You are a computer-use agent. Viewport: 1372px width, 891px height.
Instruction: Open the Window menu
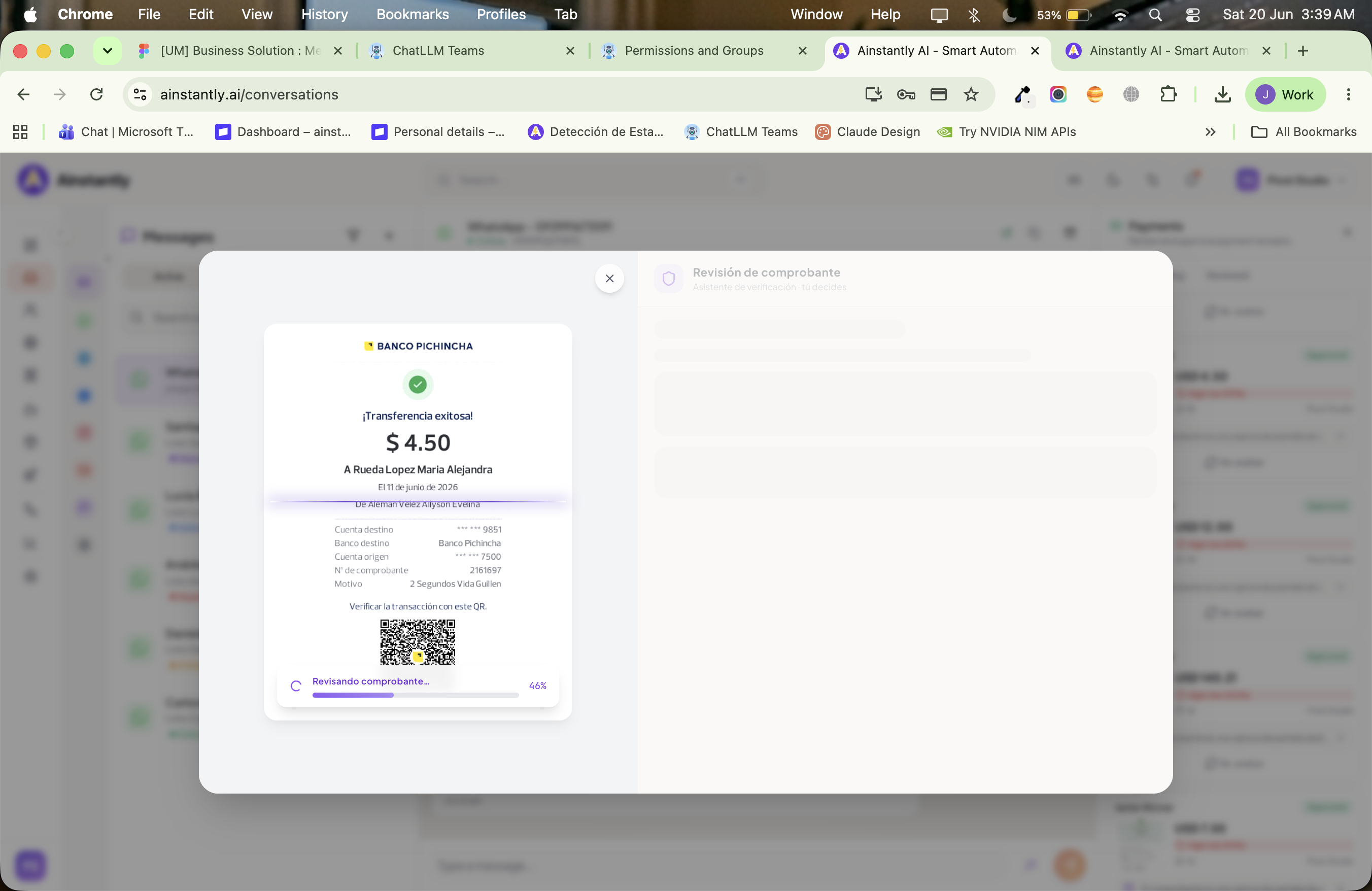[816, 14]
